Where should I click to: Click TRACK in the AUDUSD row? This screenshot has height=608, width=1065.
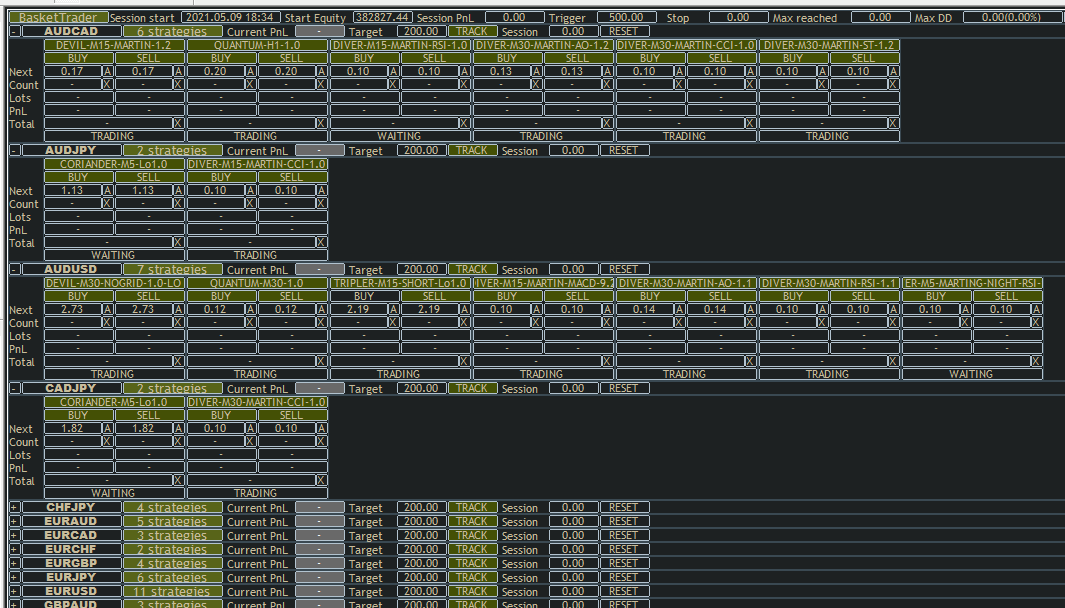tap(472, 269)
